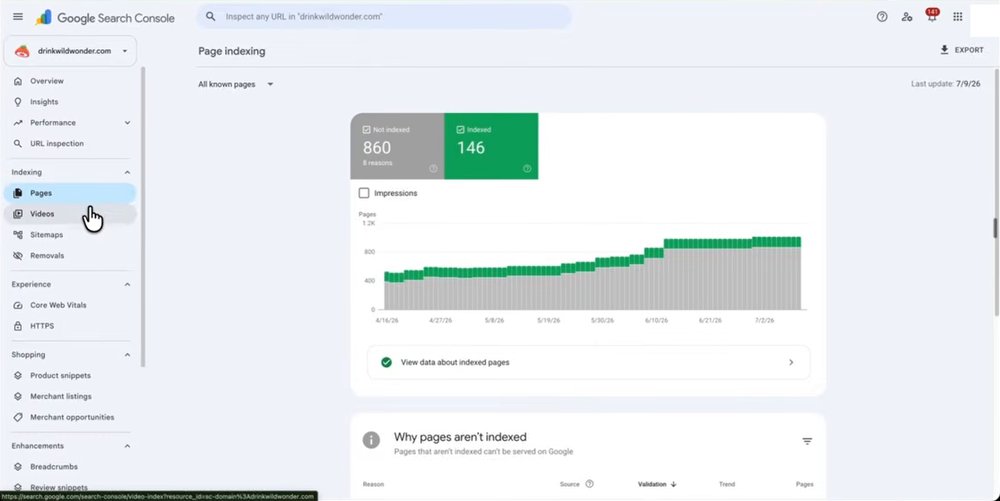Open the indexed pages row chevron
This screenshot has height=501, width=1000.
pos(791,362)
